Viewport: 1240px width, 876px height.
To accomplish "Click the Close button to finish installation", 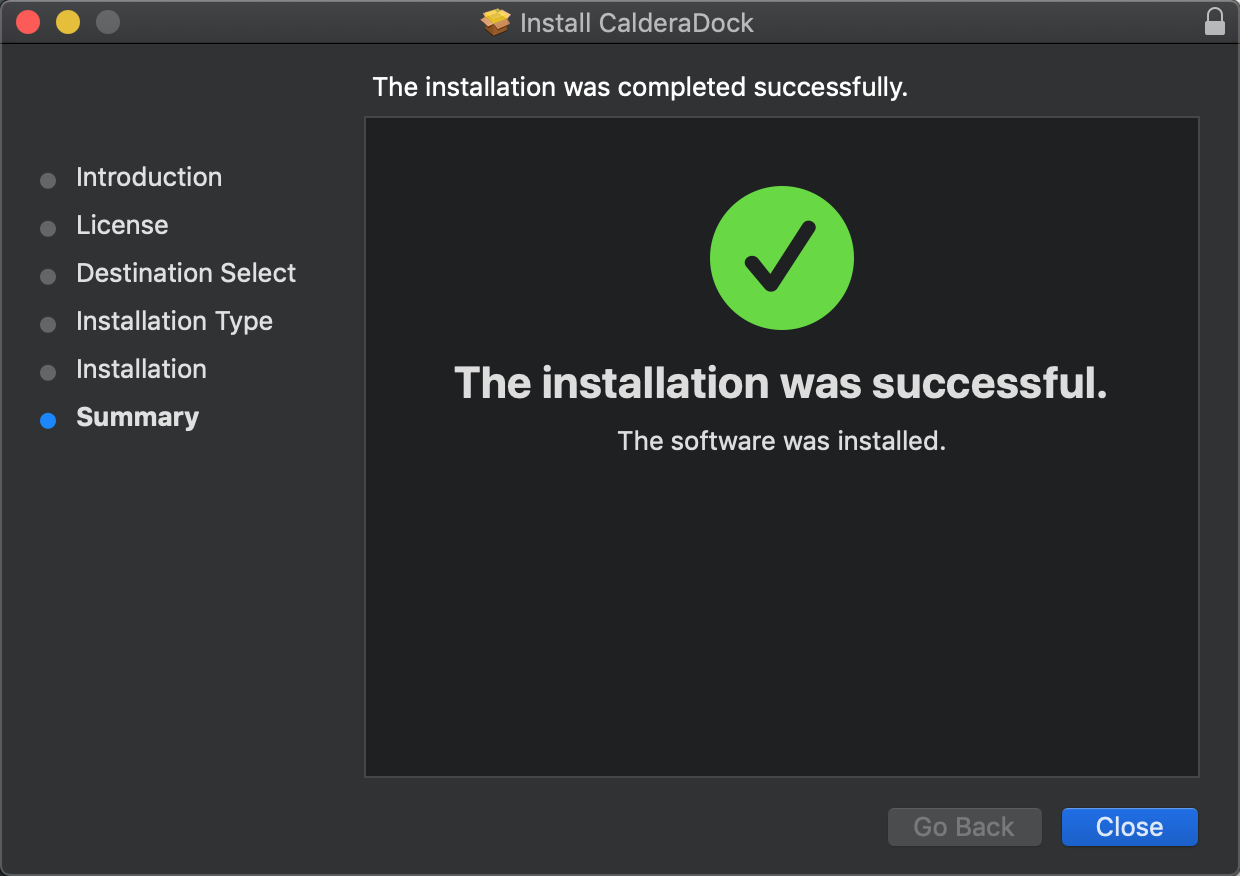I will coord(1129,827).
